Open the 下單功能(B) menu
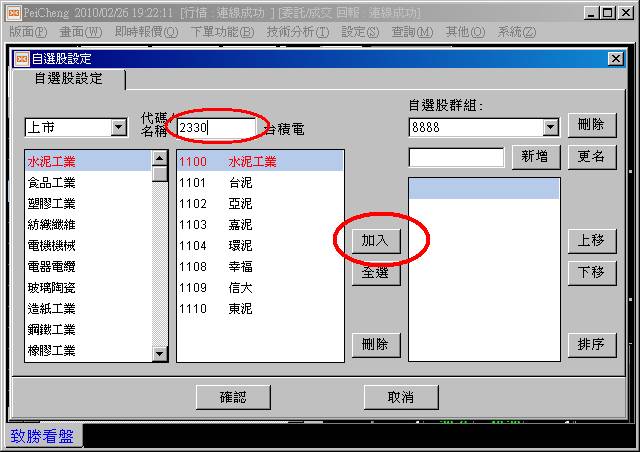Image resolution: width=640 pixels, height=452 pixels. coord(222,32)
